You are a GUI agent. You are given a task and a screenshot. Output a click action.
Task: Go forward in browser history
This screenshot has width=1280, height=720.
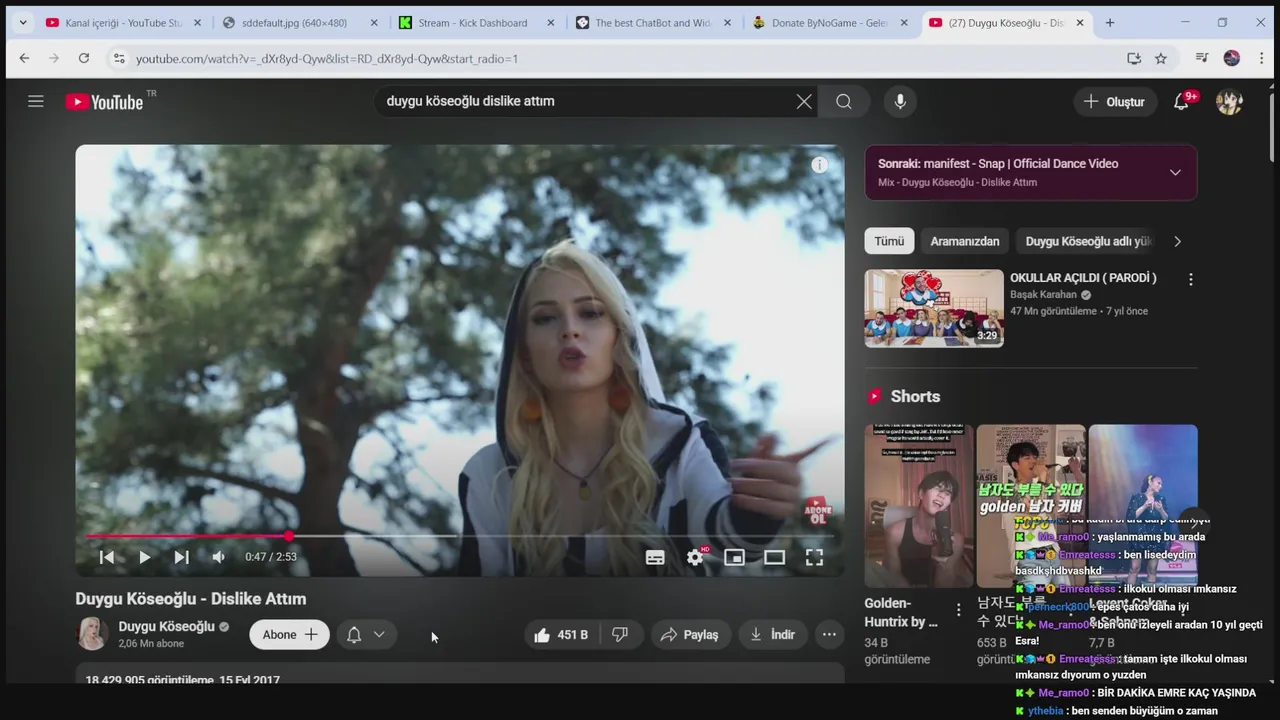coord(54,58)
